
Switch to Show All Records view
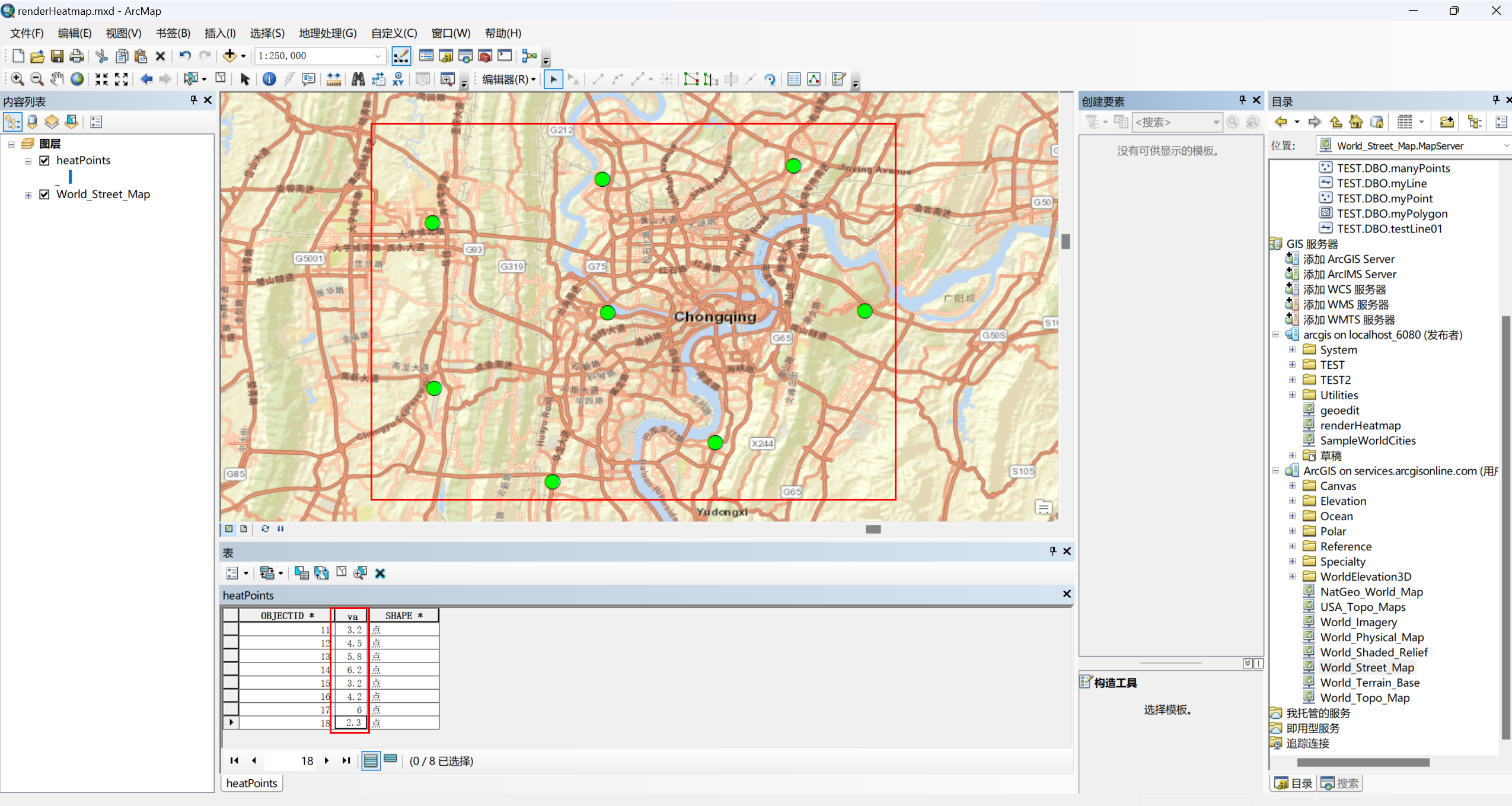pos(371,760)
